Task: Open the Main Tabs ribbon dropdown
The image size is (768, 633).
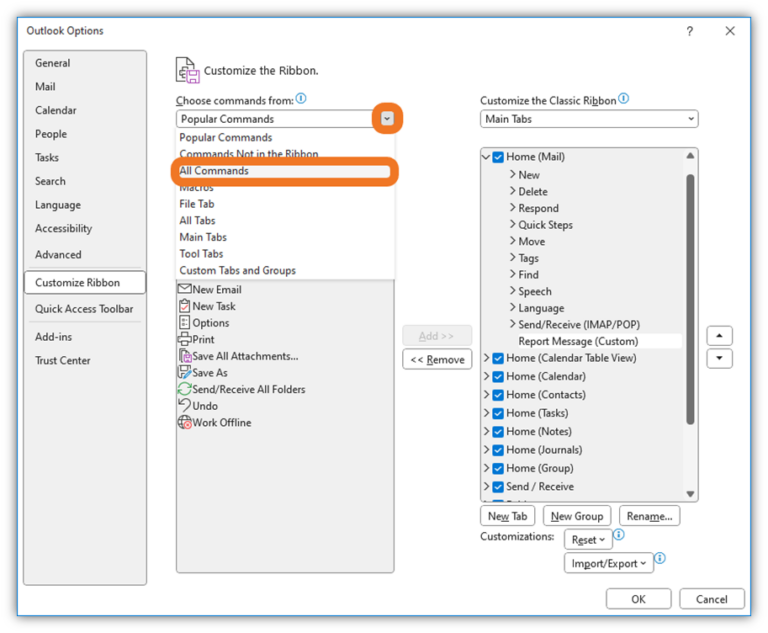Action: pyautogui.click(x=589, y=119)
